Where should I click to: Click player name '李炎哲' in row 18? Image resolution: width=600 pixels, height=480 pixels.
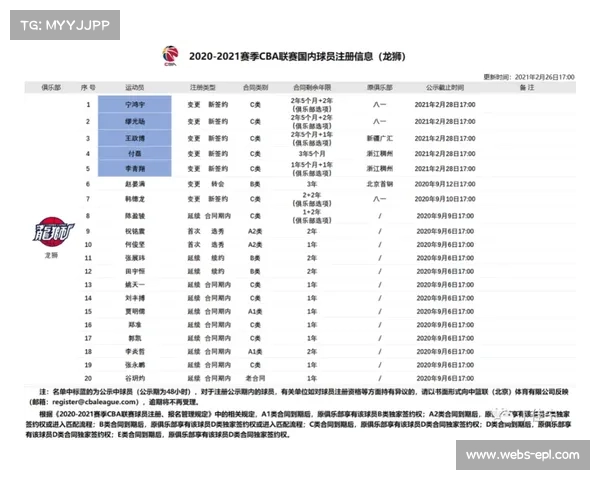135,352
